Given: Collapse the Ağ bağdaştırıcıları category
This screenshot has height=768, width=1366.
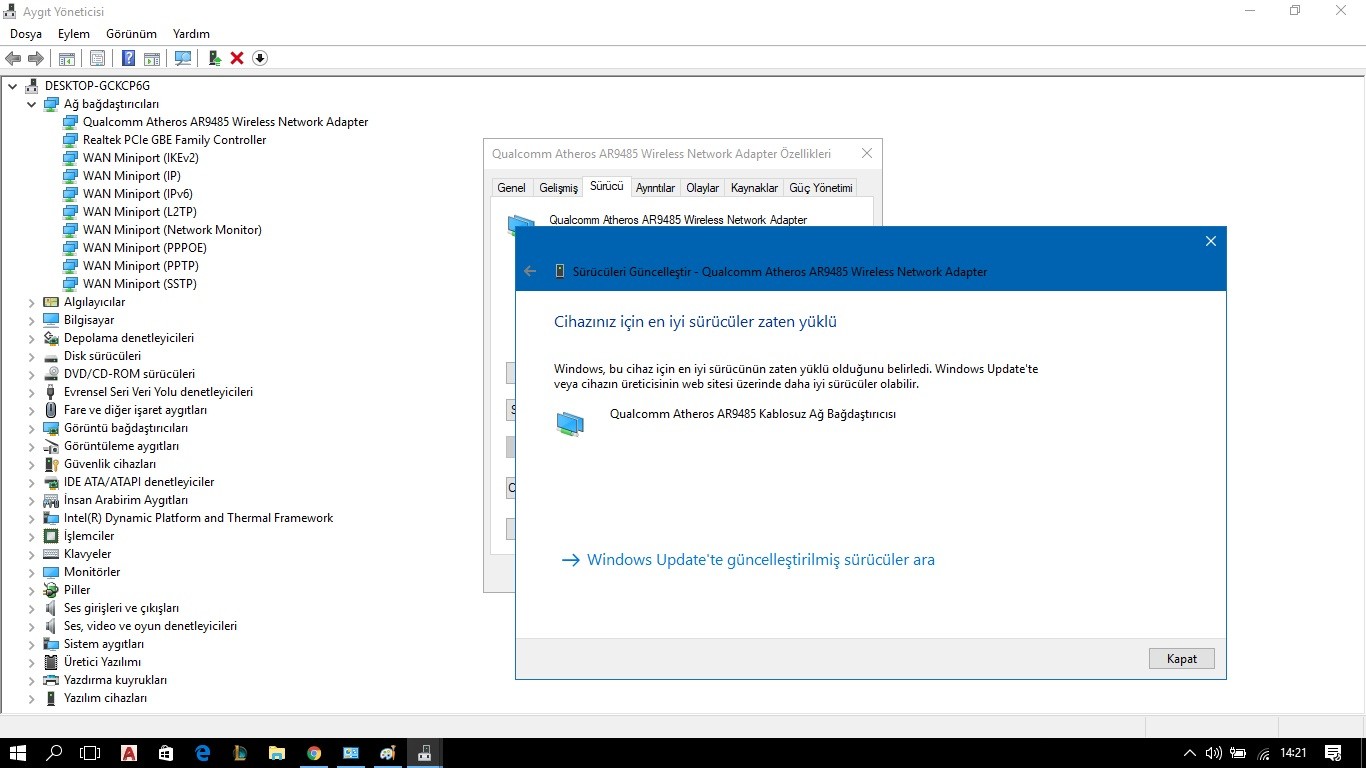Looking at the screenshot, I should [x=31, y=104].
